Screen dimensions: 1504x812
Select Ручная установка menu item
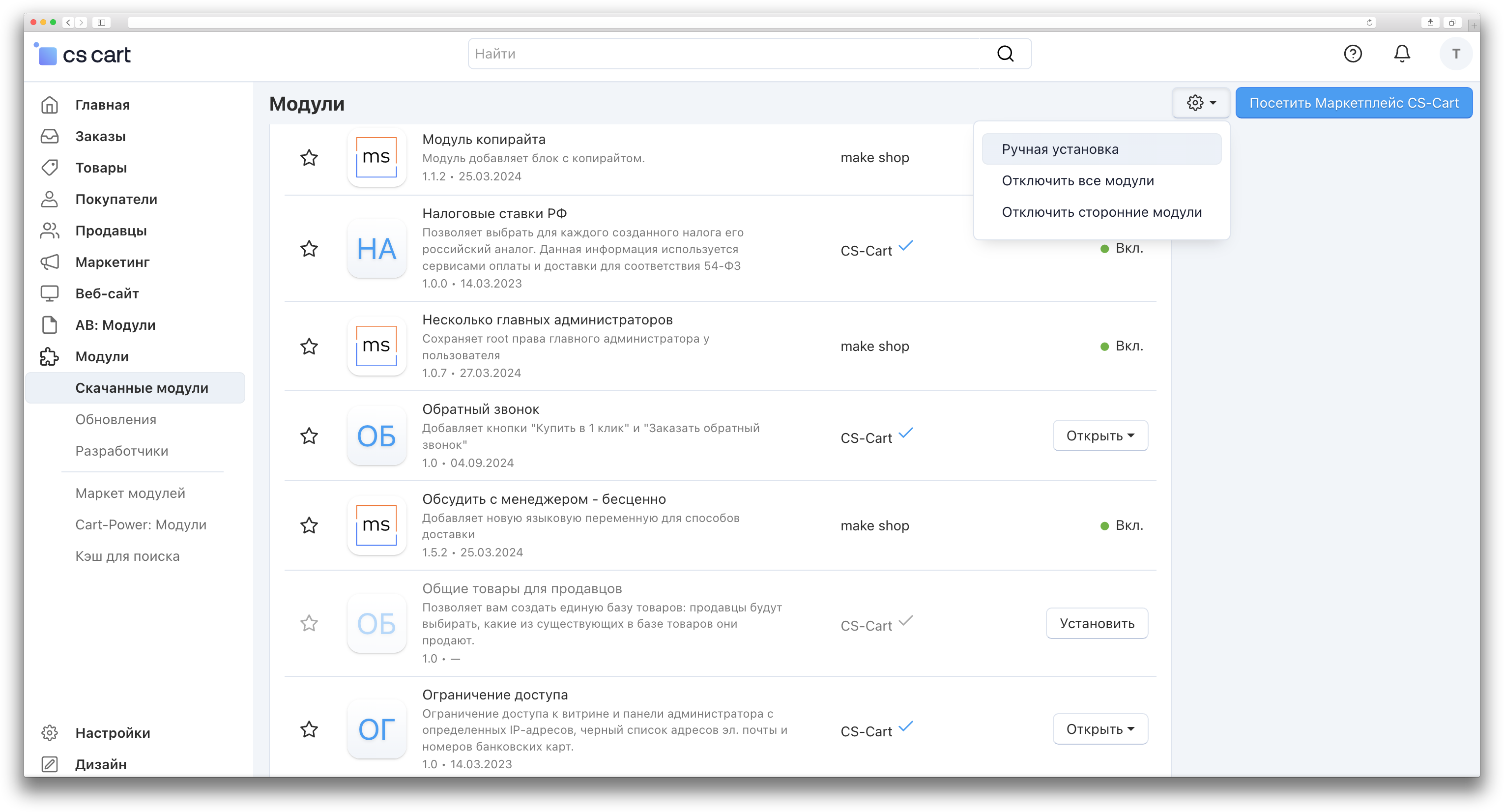click(1060, 149)
